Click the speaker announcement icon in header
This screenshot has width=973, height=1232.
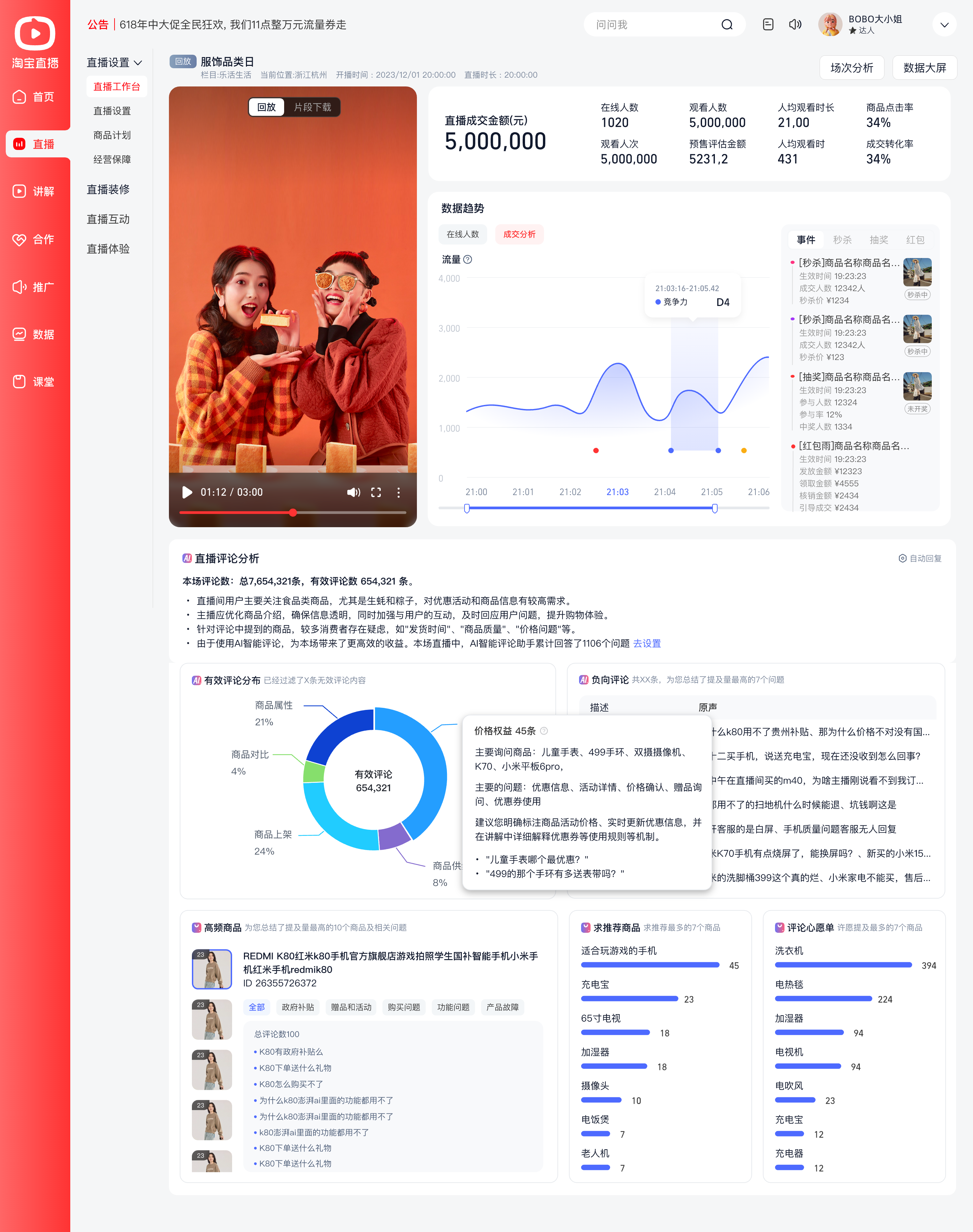(x=795, y=24)
